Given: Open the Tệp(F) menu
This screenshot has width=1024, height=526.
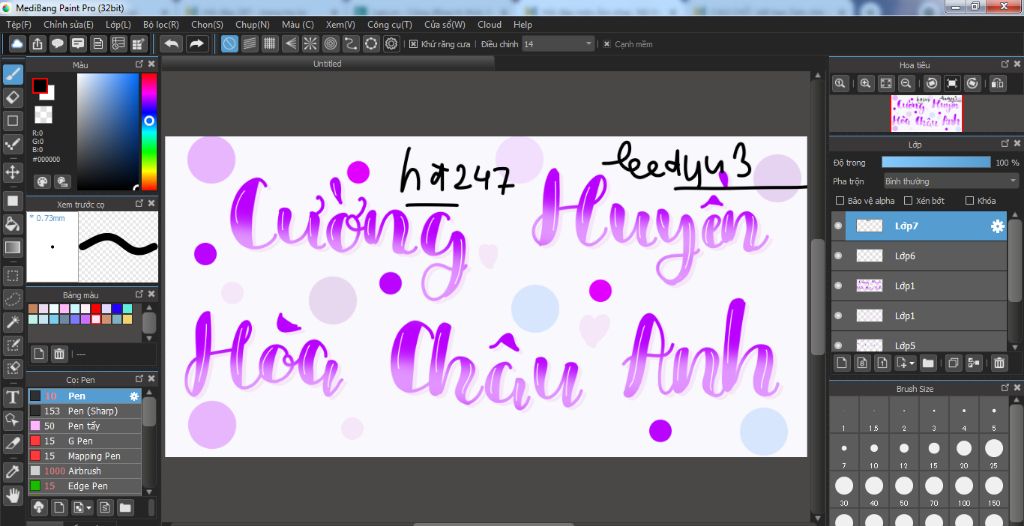Looking at the screenshot, I should (x=19, y=25).
